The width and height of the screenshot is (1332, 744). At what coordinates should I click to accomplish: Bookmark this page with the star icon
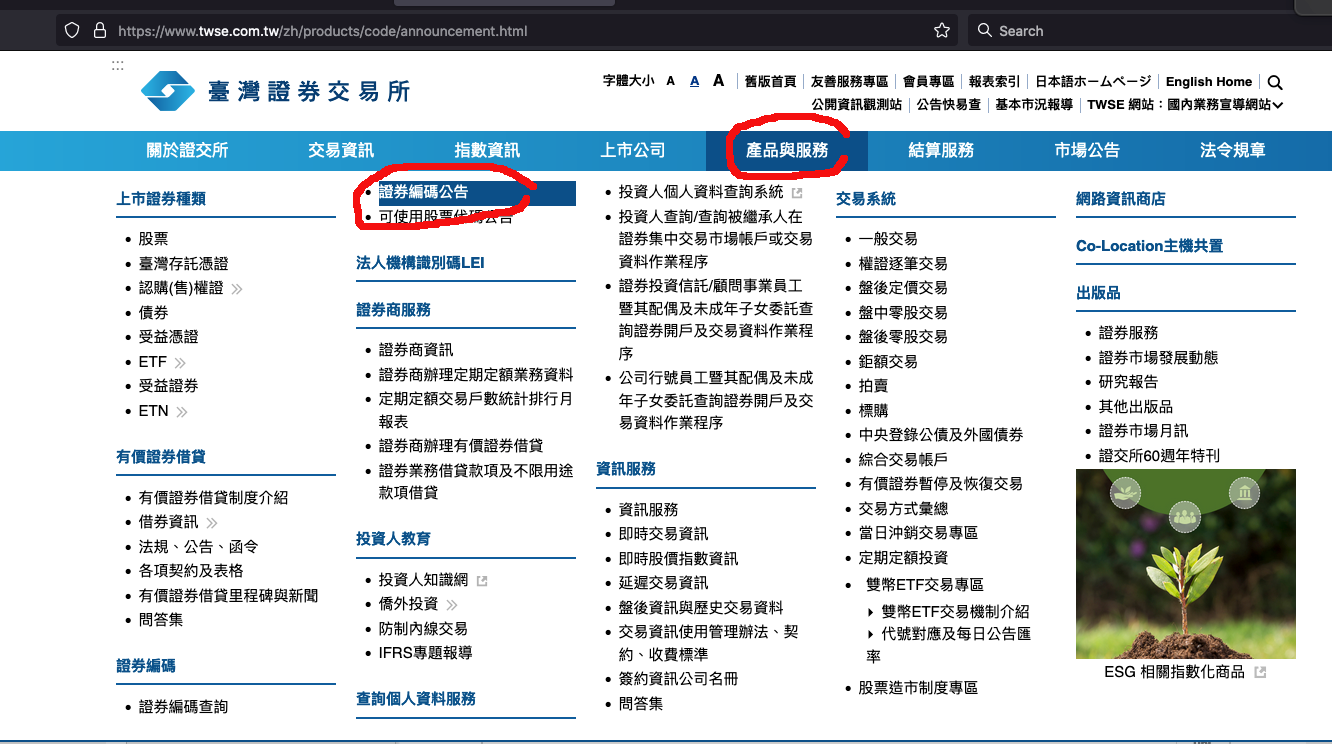(x=941, y=31)
